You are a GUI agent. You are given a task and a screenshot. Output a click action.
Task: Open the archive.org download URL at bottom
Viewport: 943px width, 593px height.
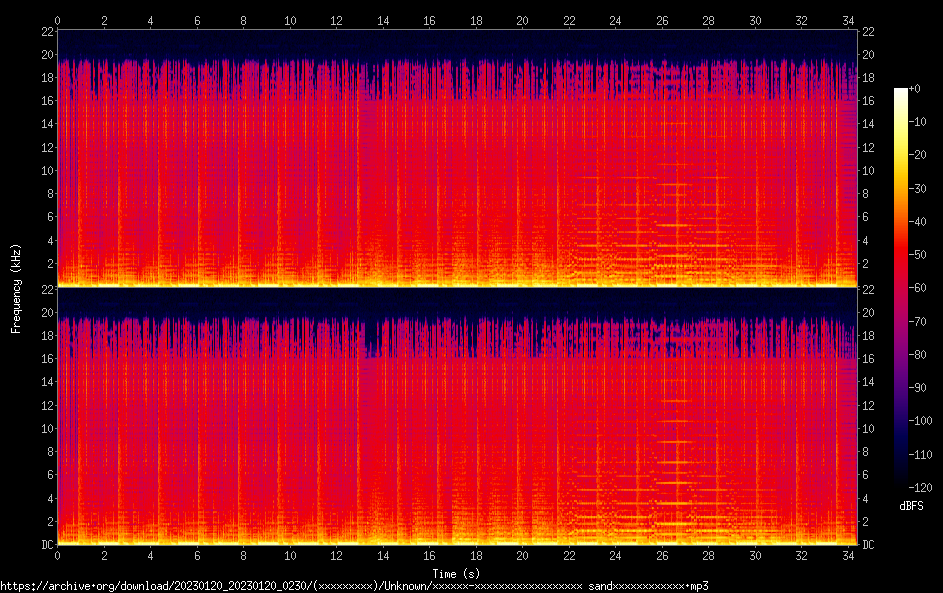point(354,585)
